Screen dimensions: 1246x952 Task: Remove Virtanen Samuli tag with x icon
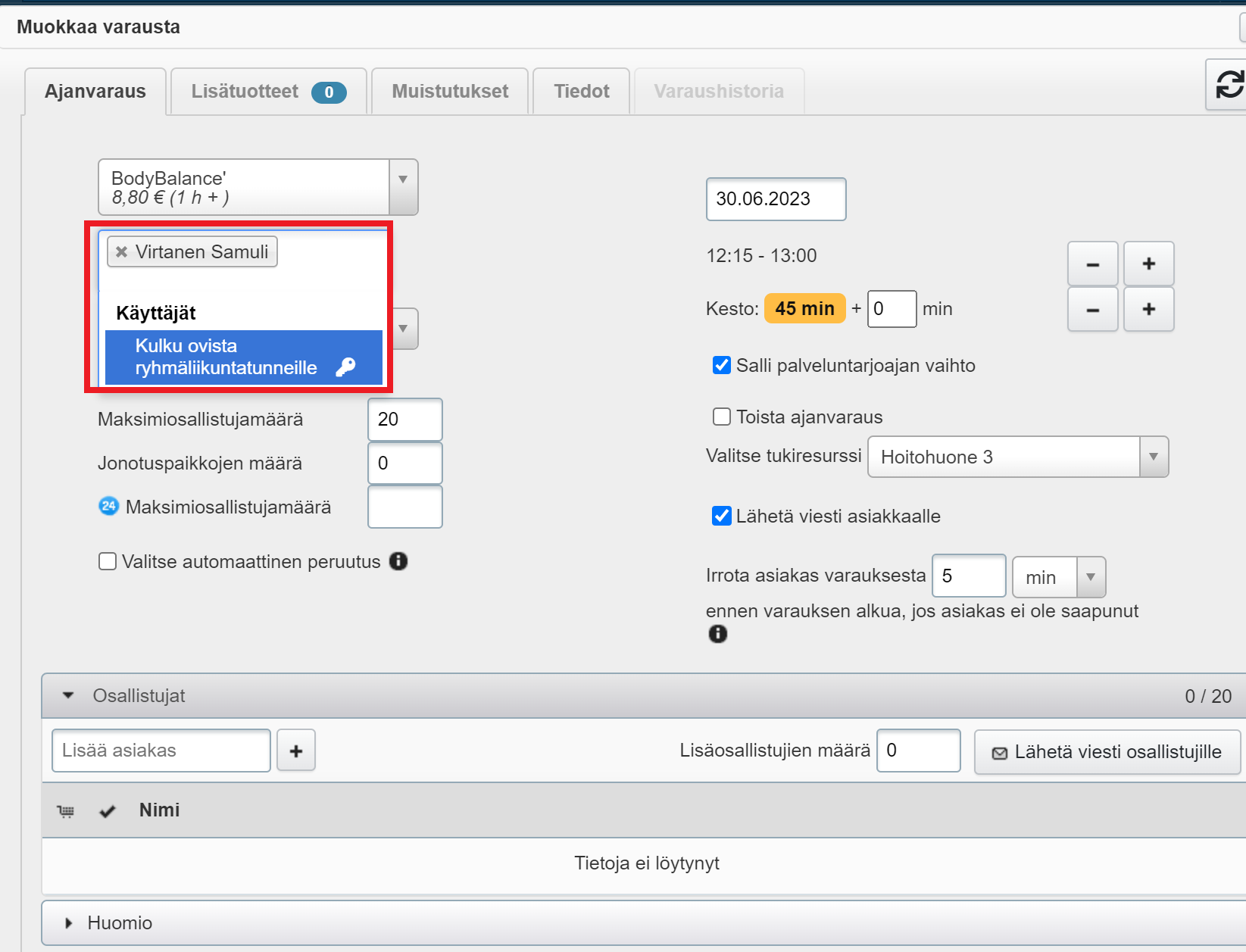121,252
